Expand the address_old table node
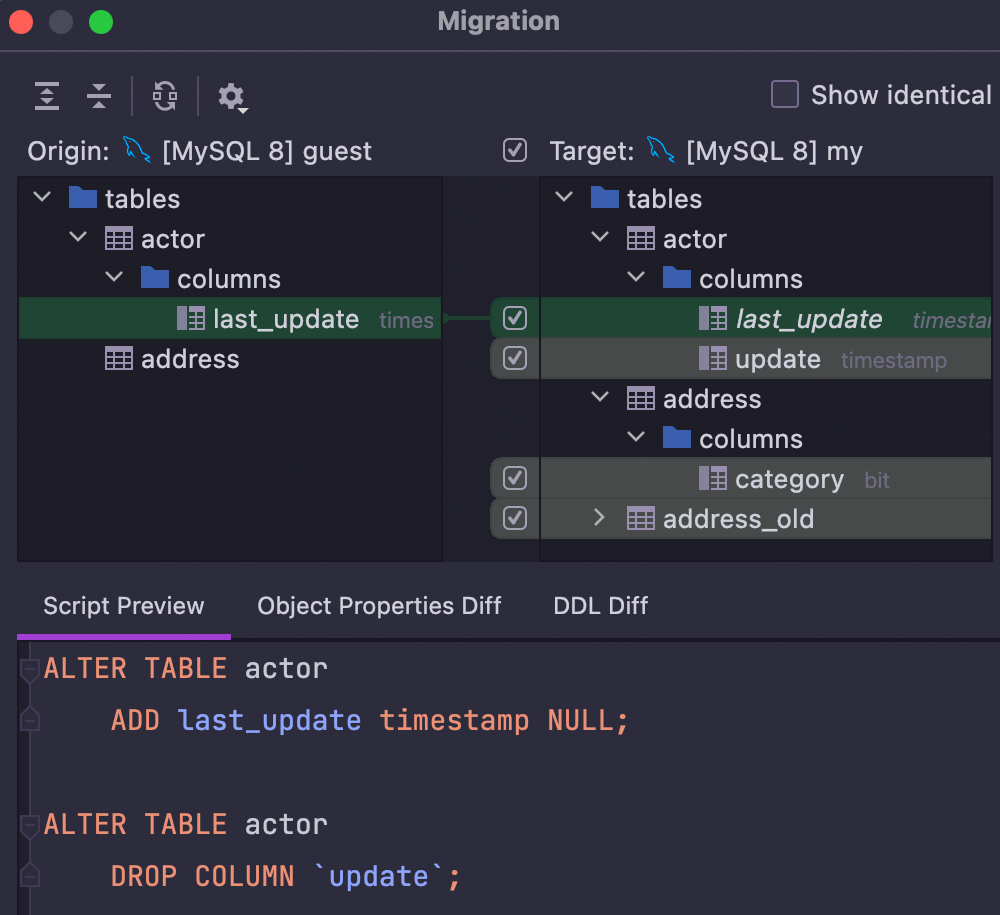The width and height of the screenshot is (1000, 915). pos(599,518)
